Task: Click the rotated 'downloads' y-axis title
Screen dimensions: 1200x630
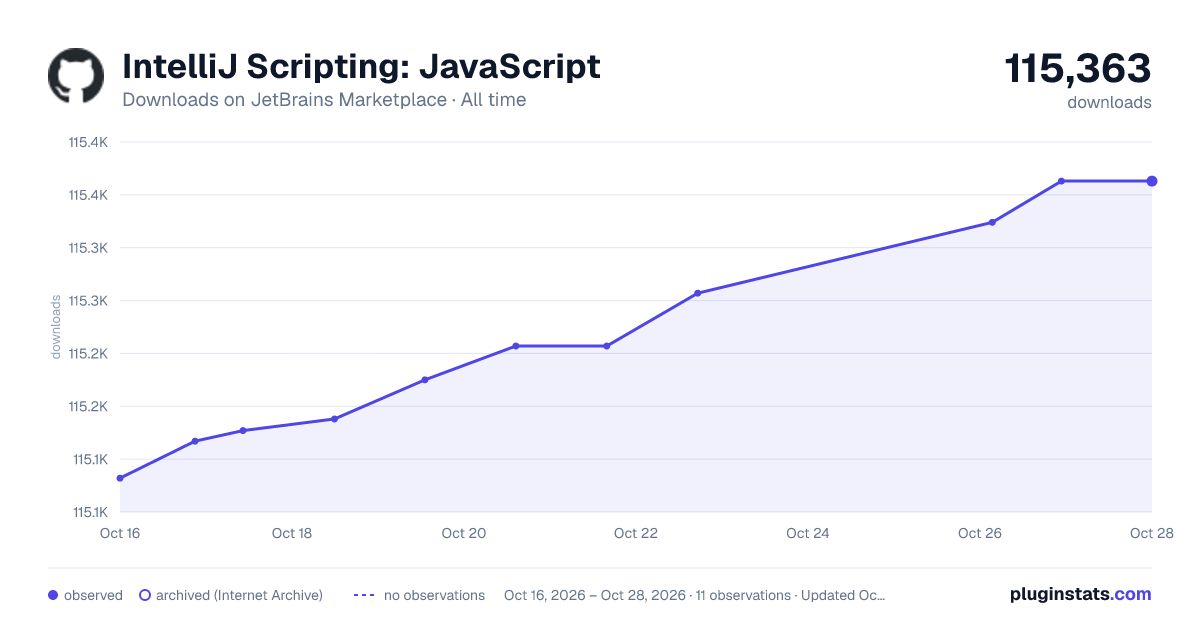Action: (x=56, y=327)
